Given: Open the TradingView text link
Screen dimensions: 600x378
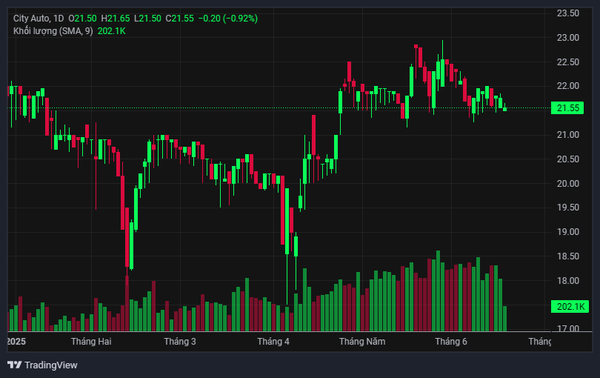Looking at the screenshot, I should [x=51, y=365].
